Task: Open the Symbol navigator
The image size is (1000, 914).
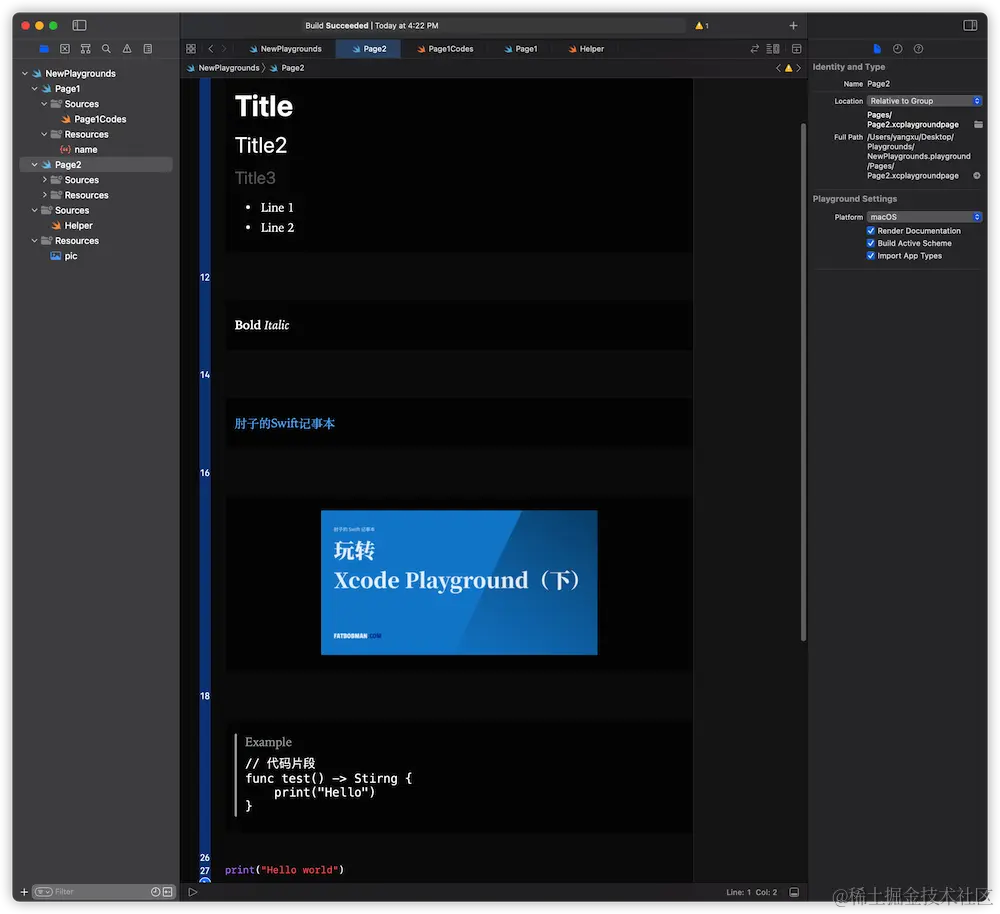Action: (85, 48)
